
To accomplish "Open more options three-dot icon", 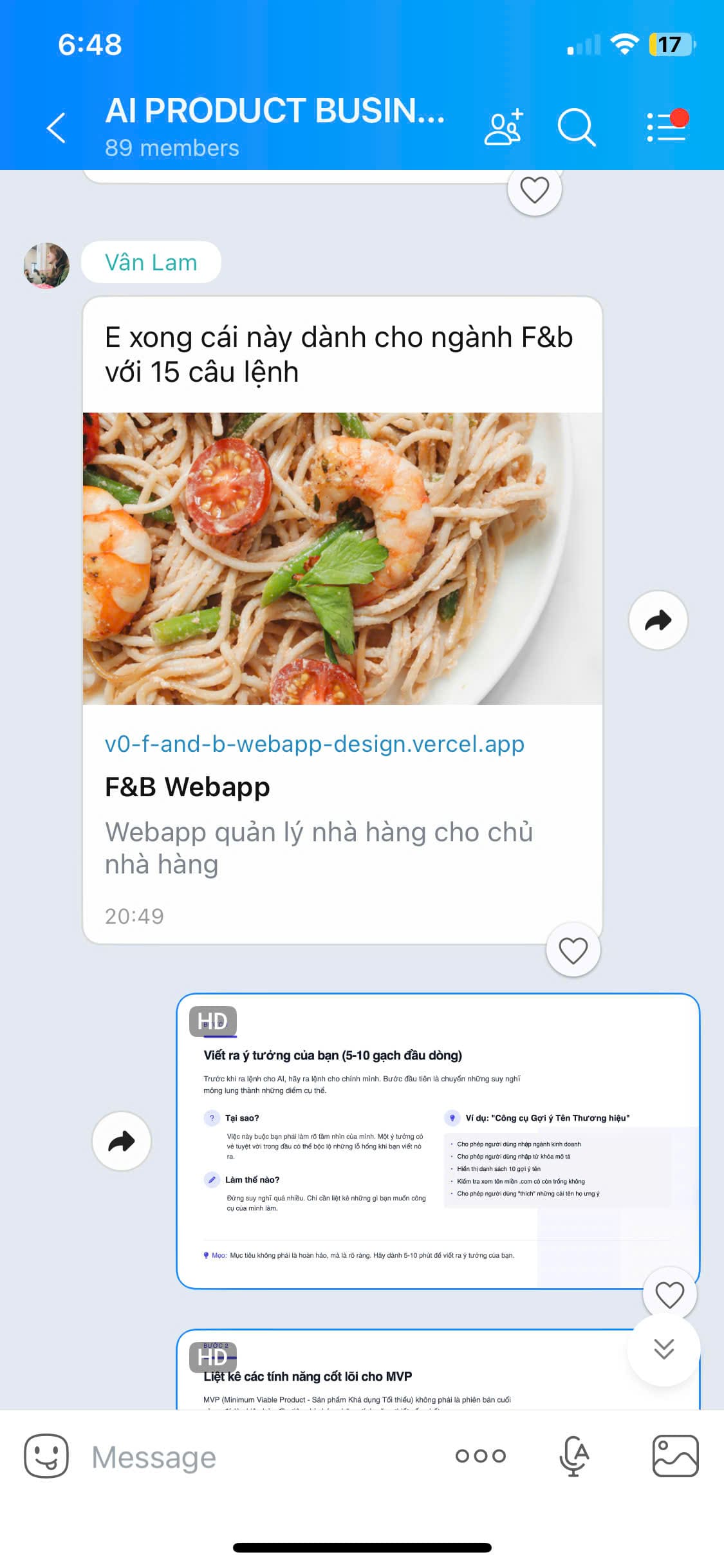I will click(x=481, y=1456).
